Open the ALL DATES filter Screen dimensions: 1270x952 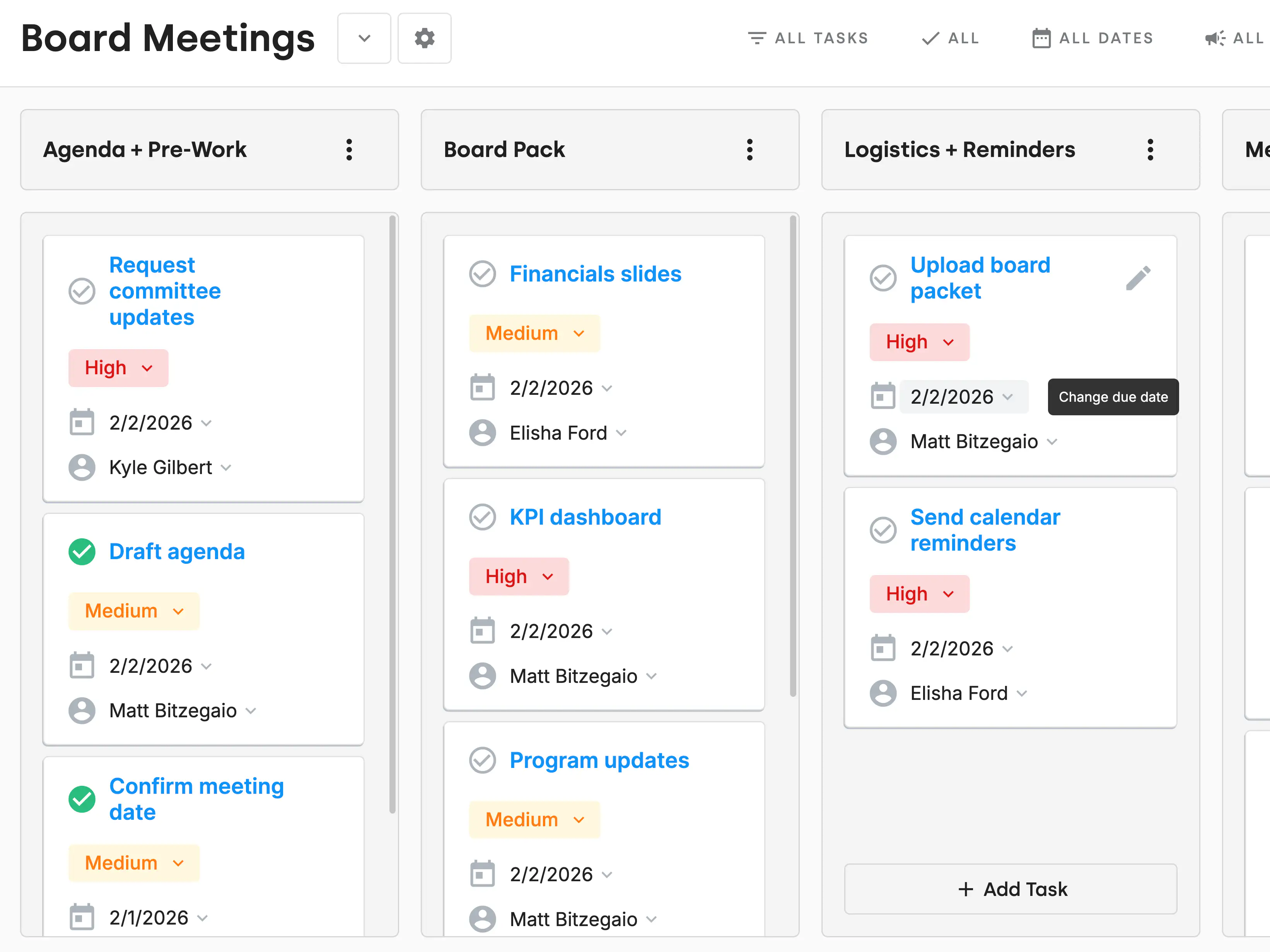[1092, 38]
